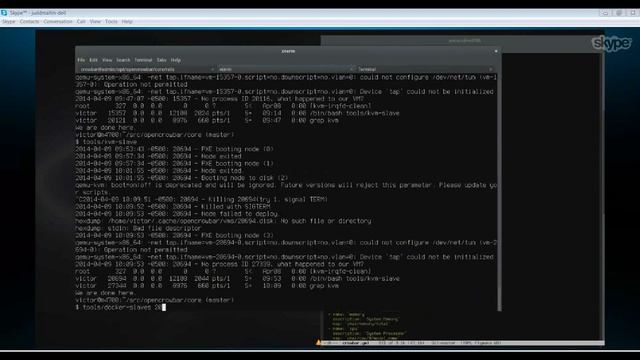Click the last 'We are done here.' line
Image resolution: width=640 pixels, height=360 pixels.
[x=105, y=293]
